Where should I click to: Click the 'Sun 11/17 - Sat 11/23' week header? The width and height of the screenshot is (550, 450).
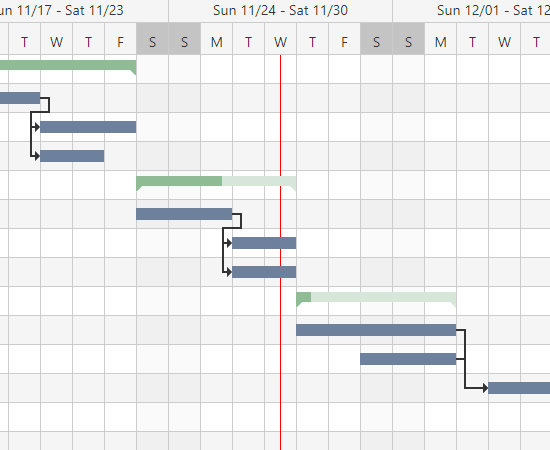tap(84, 11)
